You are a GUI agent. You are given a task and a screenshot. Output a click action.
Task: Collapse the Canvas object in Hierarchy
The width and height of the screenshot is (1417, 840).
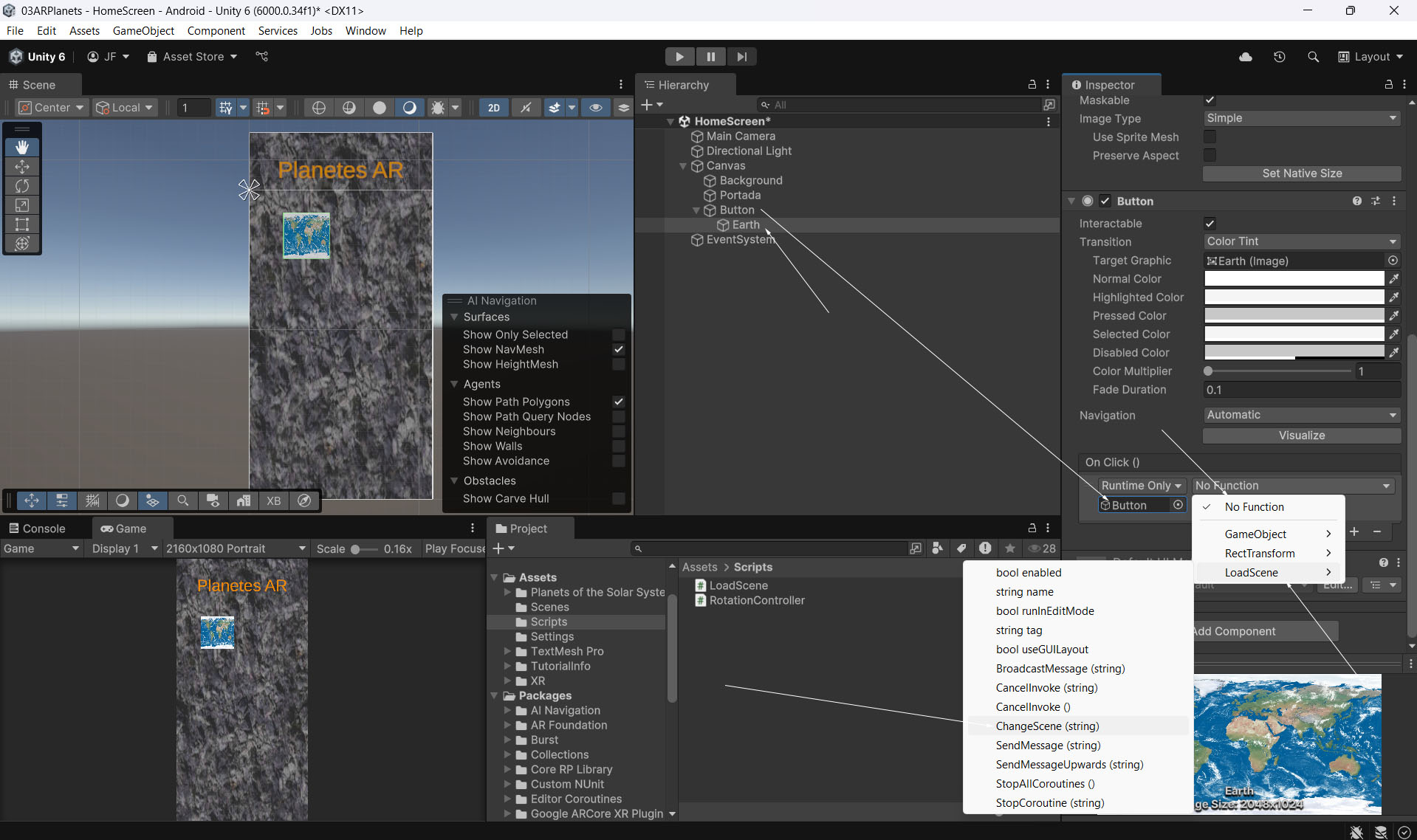683,166
